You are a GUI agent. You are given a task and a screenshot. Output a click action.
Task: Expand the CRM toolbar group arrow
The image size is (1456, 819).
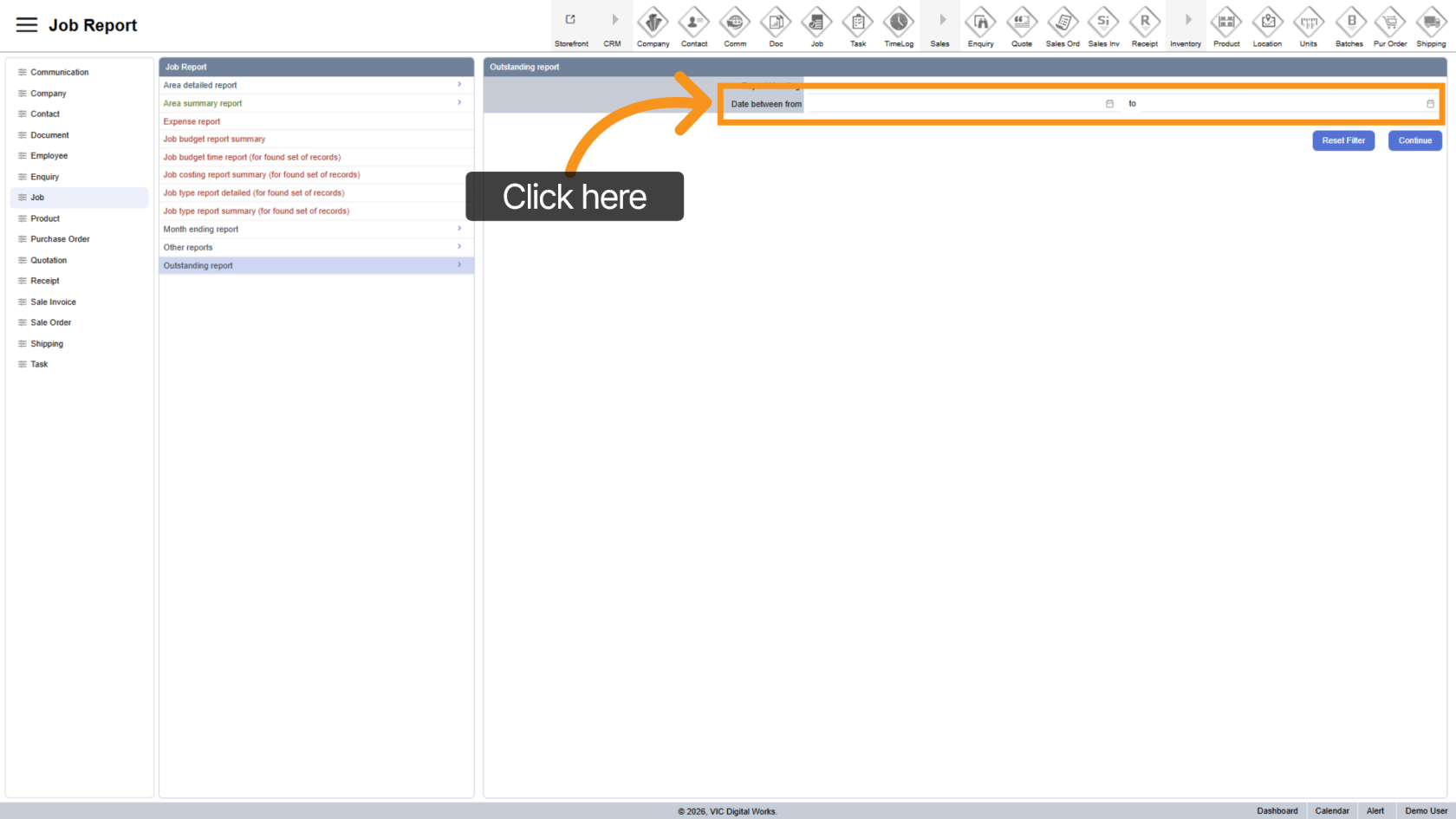click(x=614, y=21)
